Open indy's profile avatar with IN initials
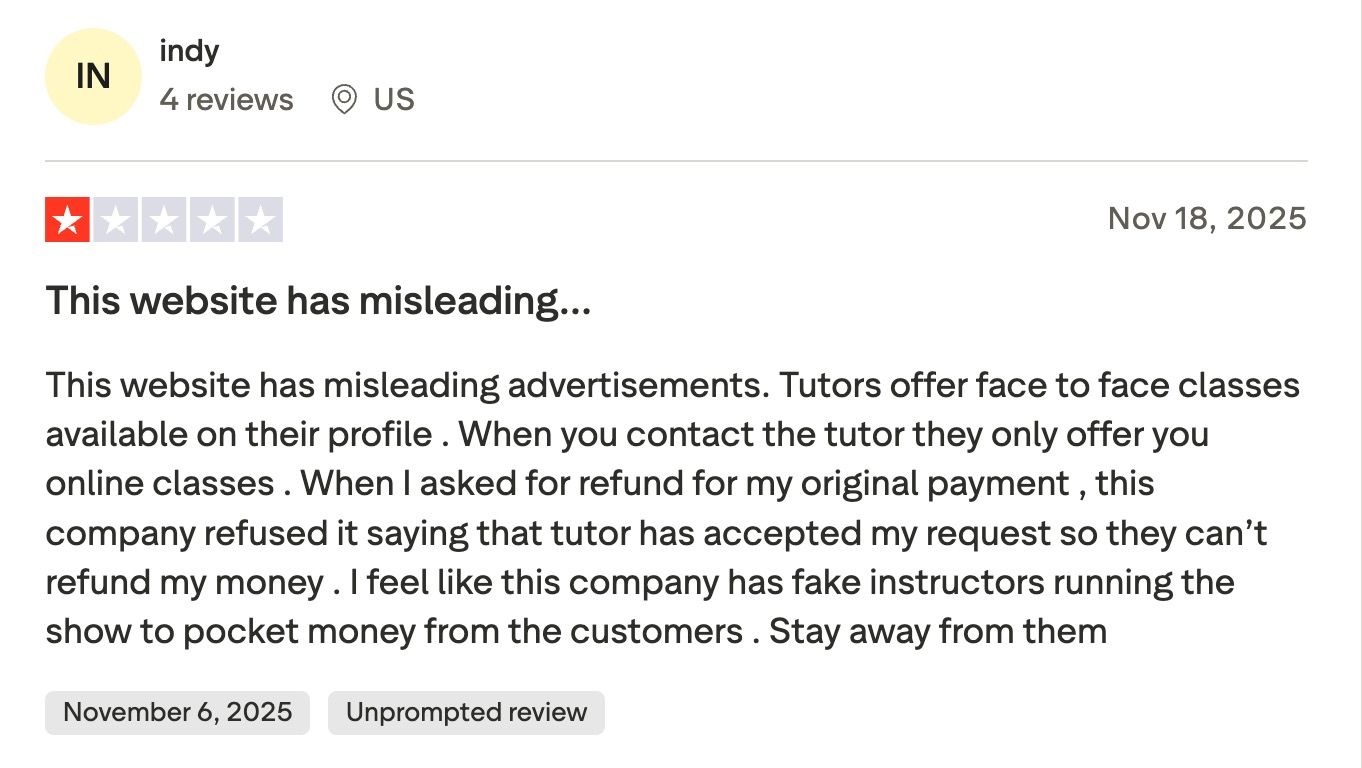1362x768 pixels. point(92,75)
